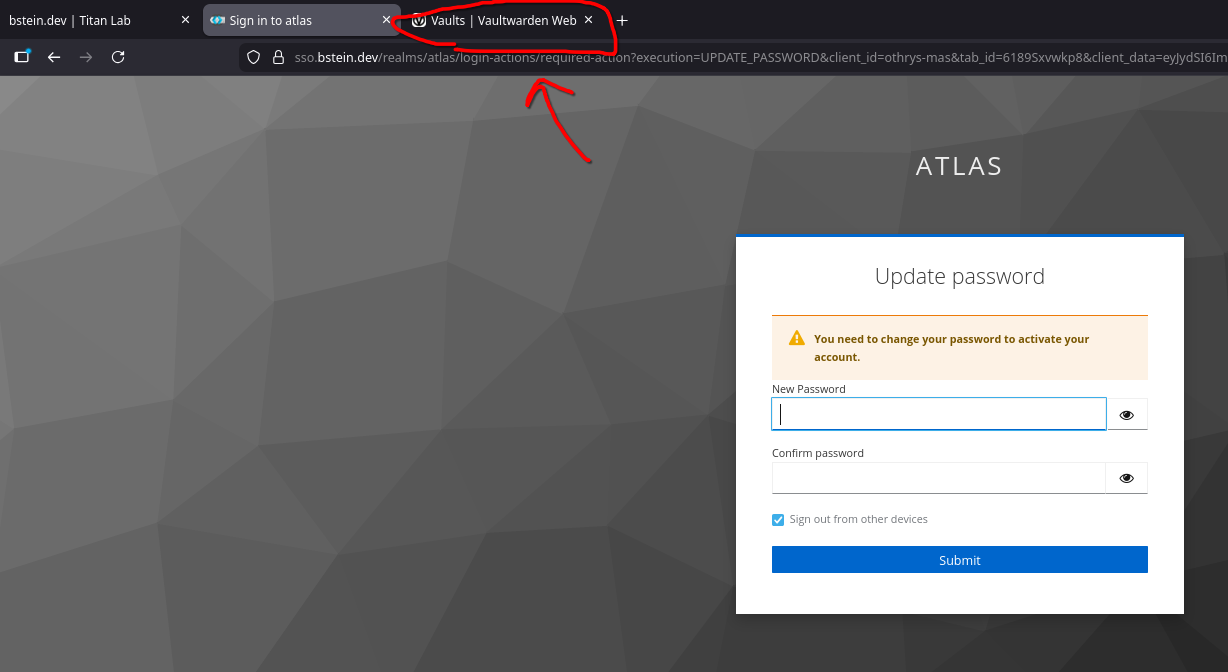
Task: Click the tracking protection shield icon
Action: click(x=254, y=57)
